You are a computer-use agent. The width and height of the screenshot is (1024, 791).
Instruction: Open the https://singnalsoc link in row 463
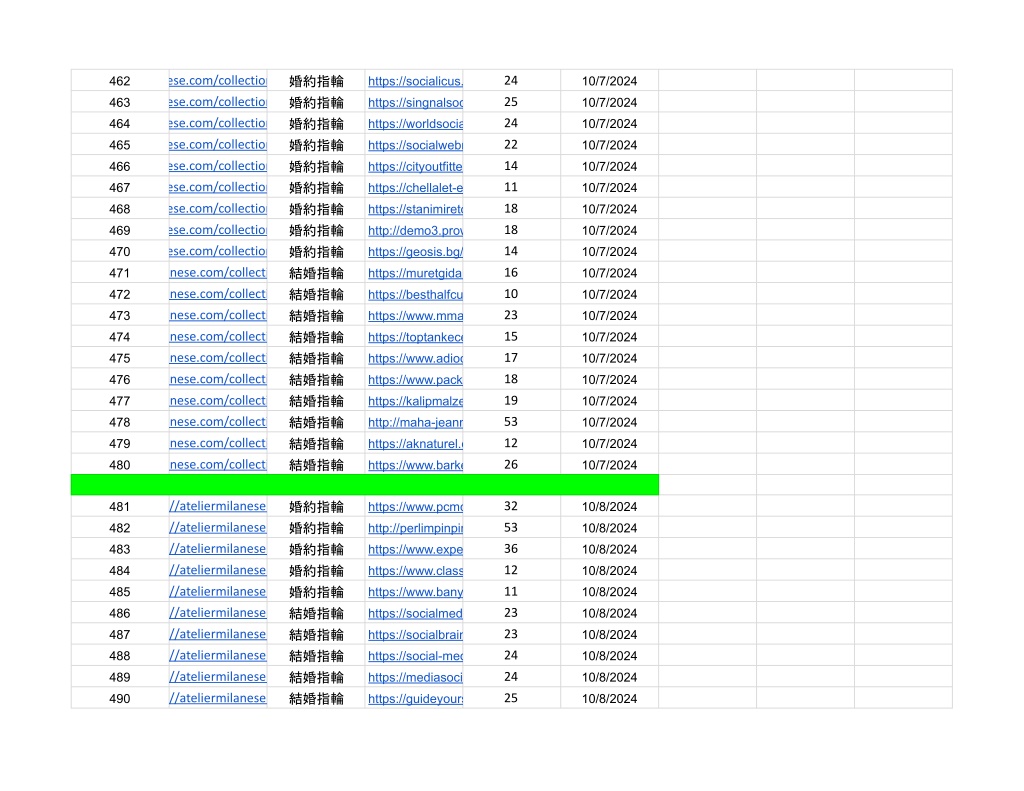click(x=415, y=103)
